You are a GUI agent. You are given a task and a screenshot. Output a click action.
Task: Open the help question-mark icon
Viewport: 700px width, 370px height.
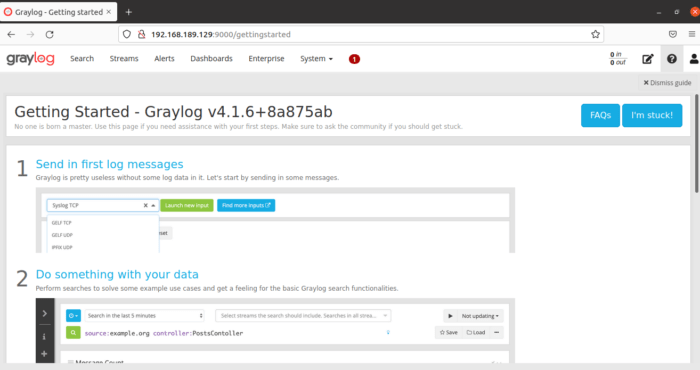pyautogui.click(x=671, y=59)
